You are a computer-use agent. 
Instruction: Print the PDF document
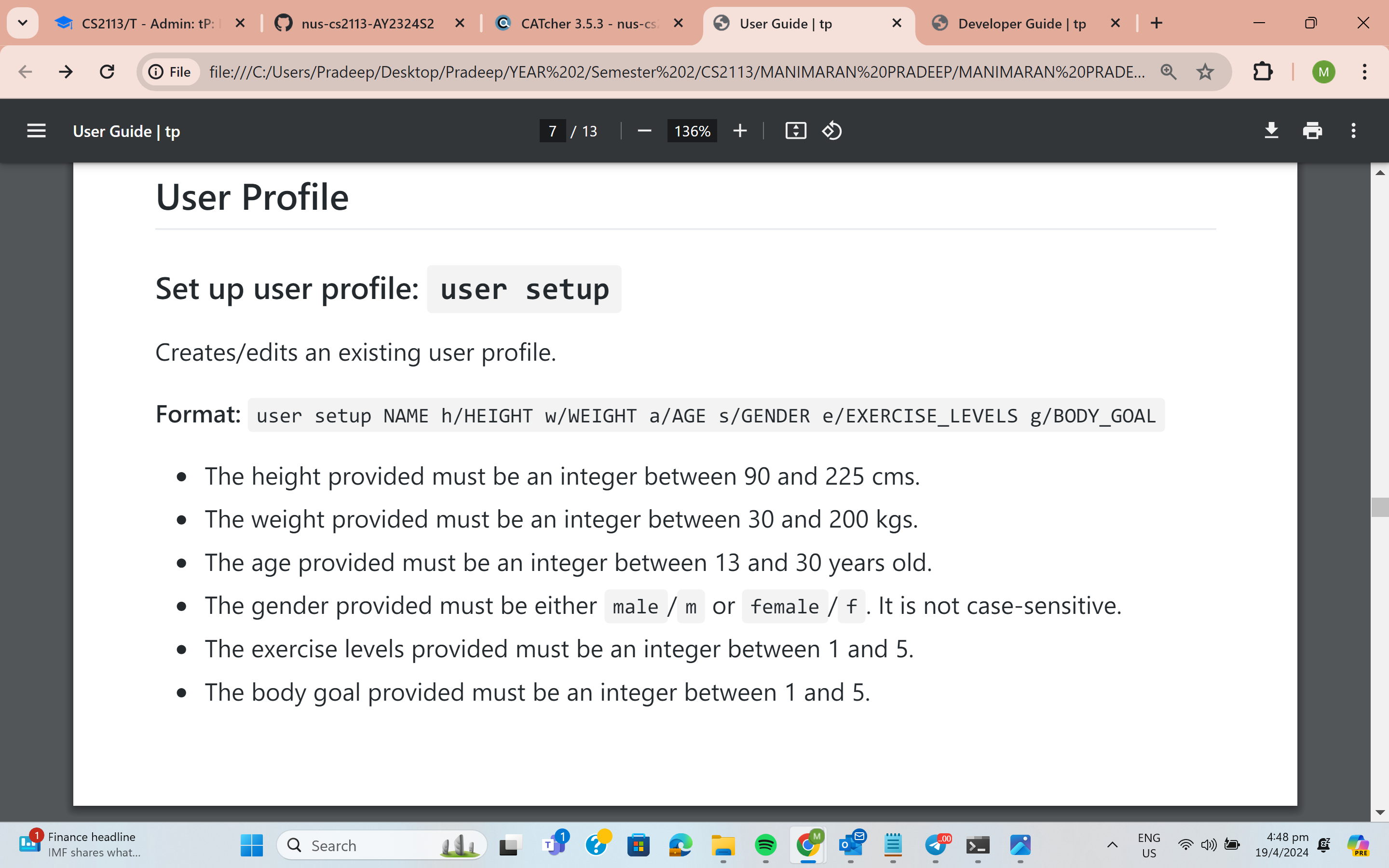1312,131
